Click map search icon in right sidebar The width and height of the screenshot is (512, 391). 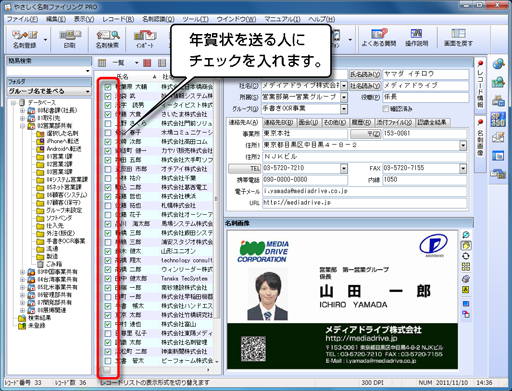(x=498, y=82)
